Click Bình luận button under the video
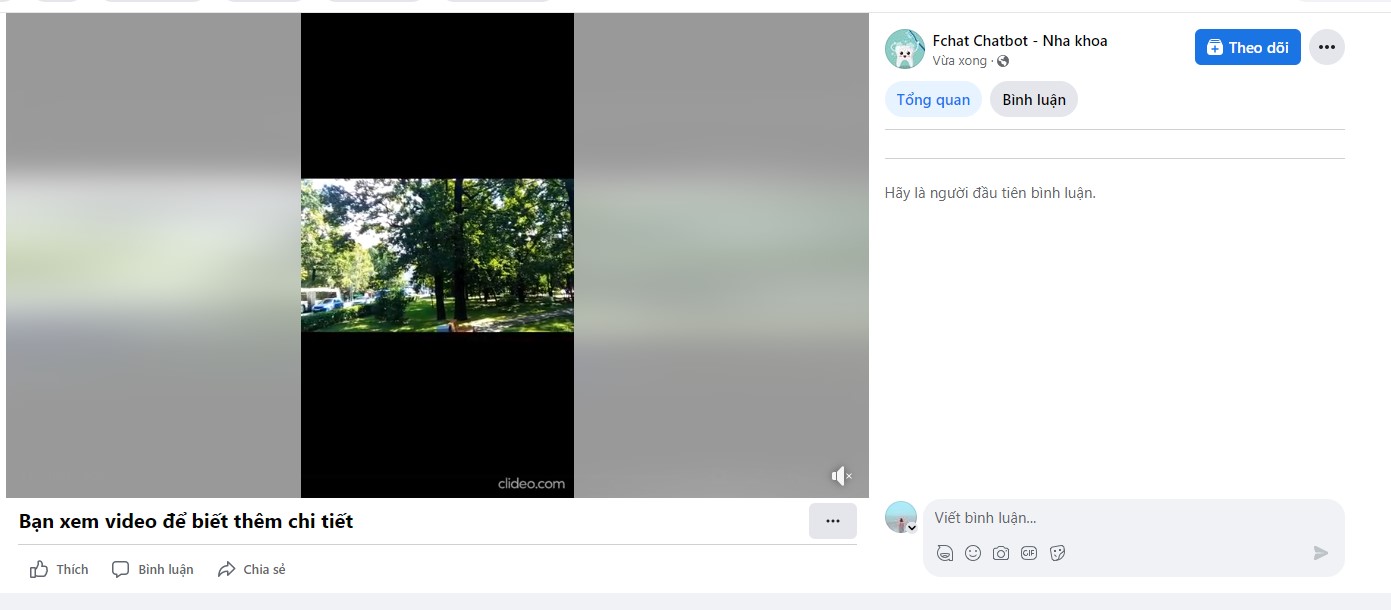1391x610 pixels. tap(153, 569)
